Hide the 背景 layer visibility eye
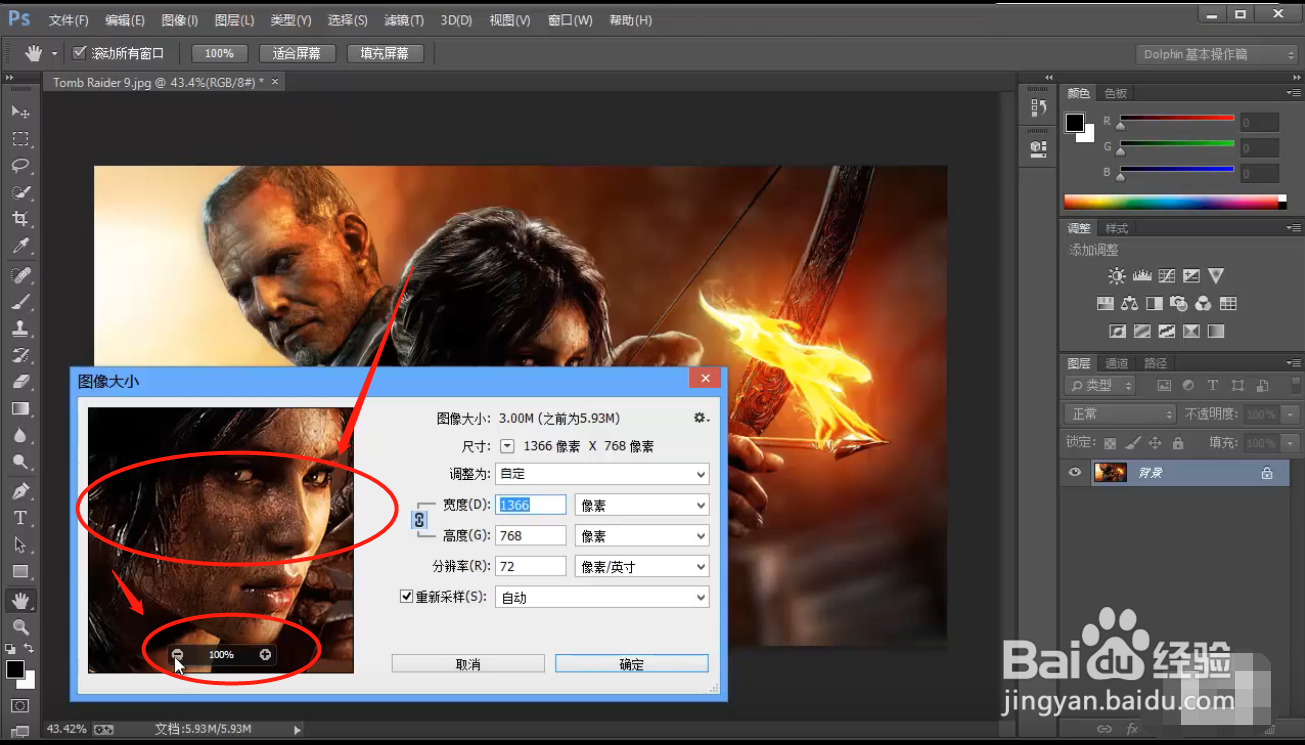Viewport: 1305px width, 745px height. point(1075,473)
